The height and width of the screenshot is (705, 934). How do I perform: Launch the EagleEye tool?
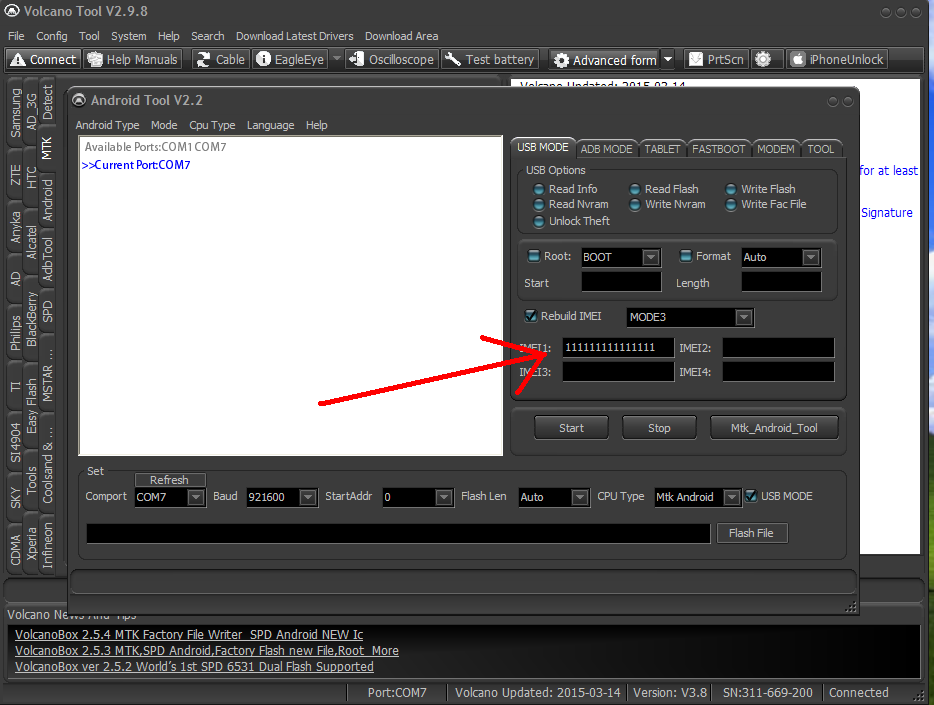point(290,60)
